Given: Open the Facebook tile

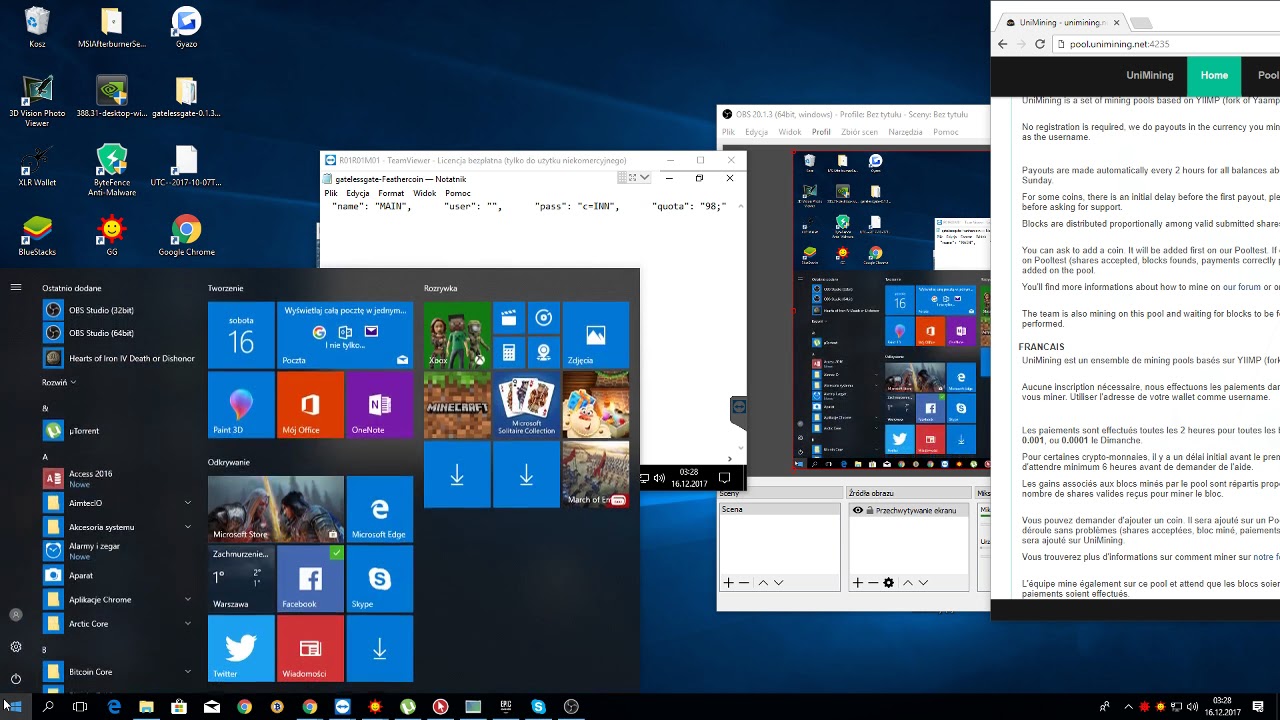Looking at the screenshot, I should click(310, 578).
